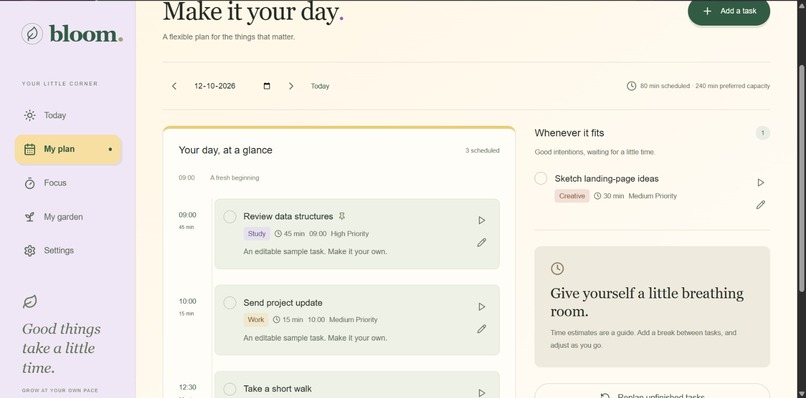The height and width of the screenshot is (398, 806).
Task: Click the Send project update title
Action: coord(283,303)
